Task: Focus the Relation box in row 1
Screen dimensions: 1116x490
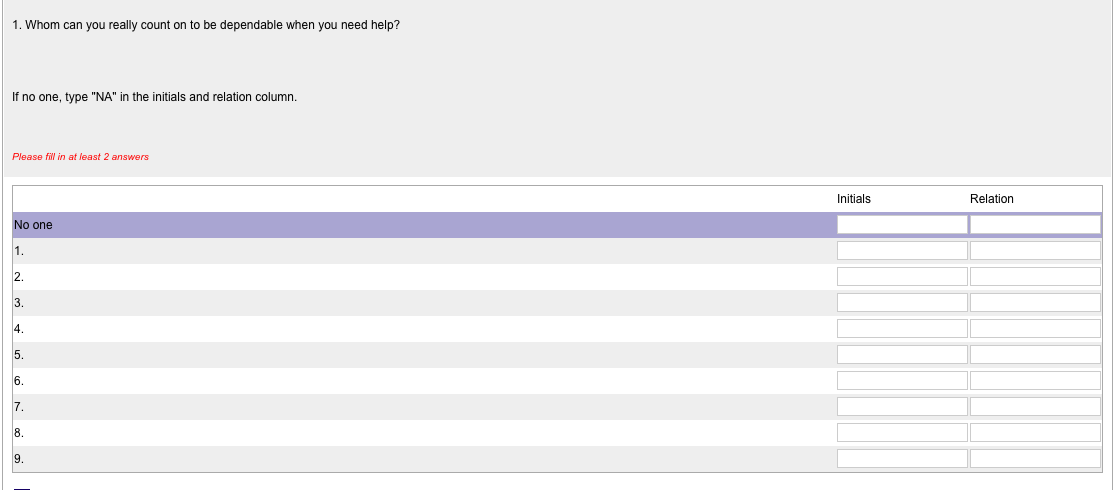Action: click(1035, 251)
